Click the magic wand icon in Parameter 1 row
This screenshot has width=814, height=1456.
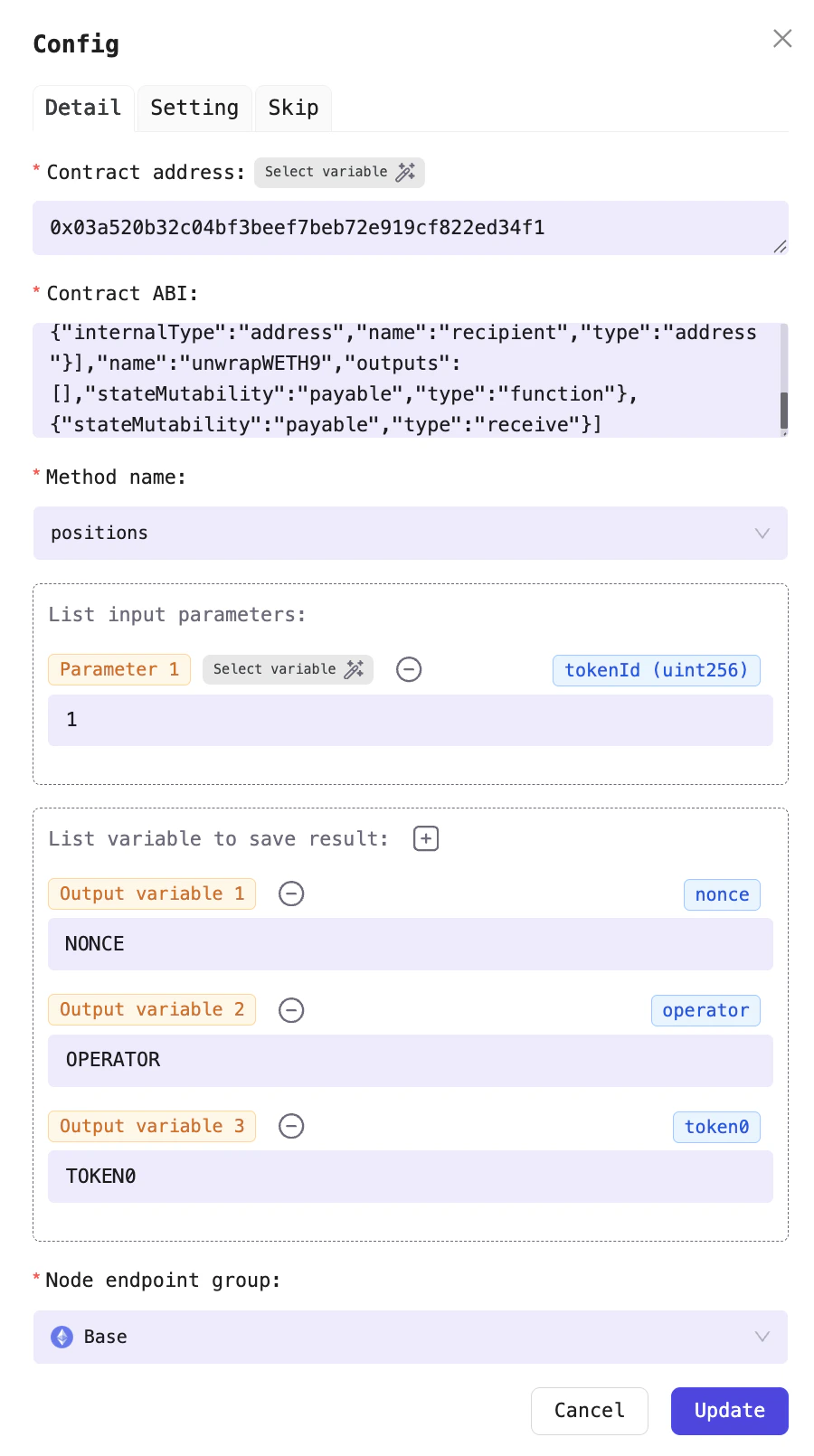(353, 669)
